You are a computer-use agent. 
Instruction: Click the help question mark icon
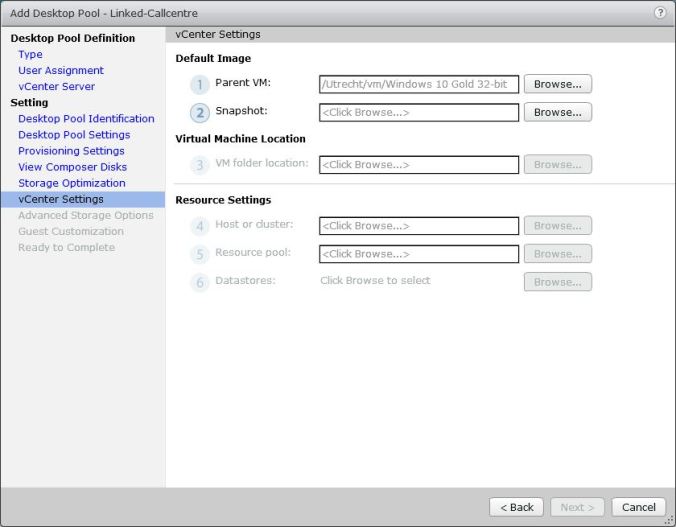click(660, 12)
